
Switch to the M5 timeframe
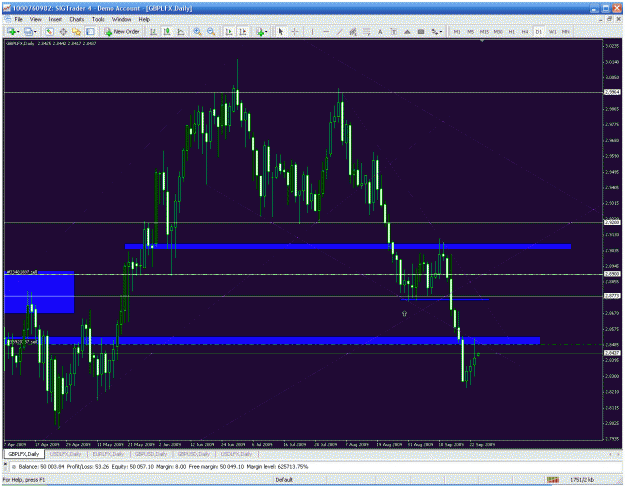pos(470,32)
